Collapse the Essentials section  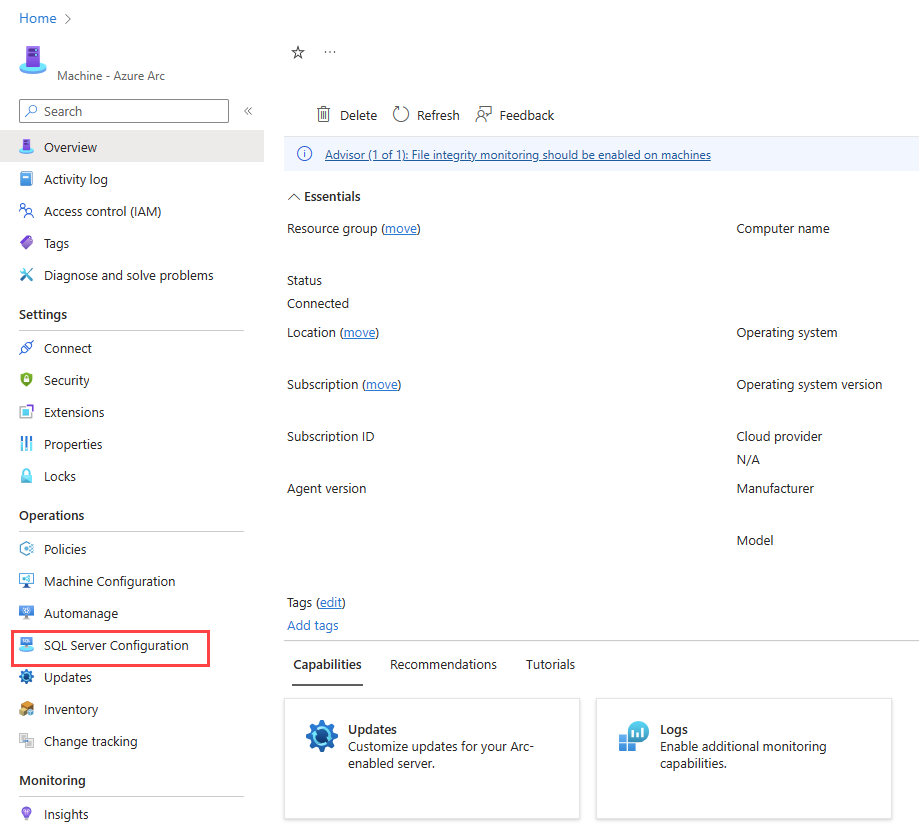click(x=294, y=197)
